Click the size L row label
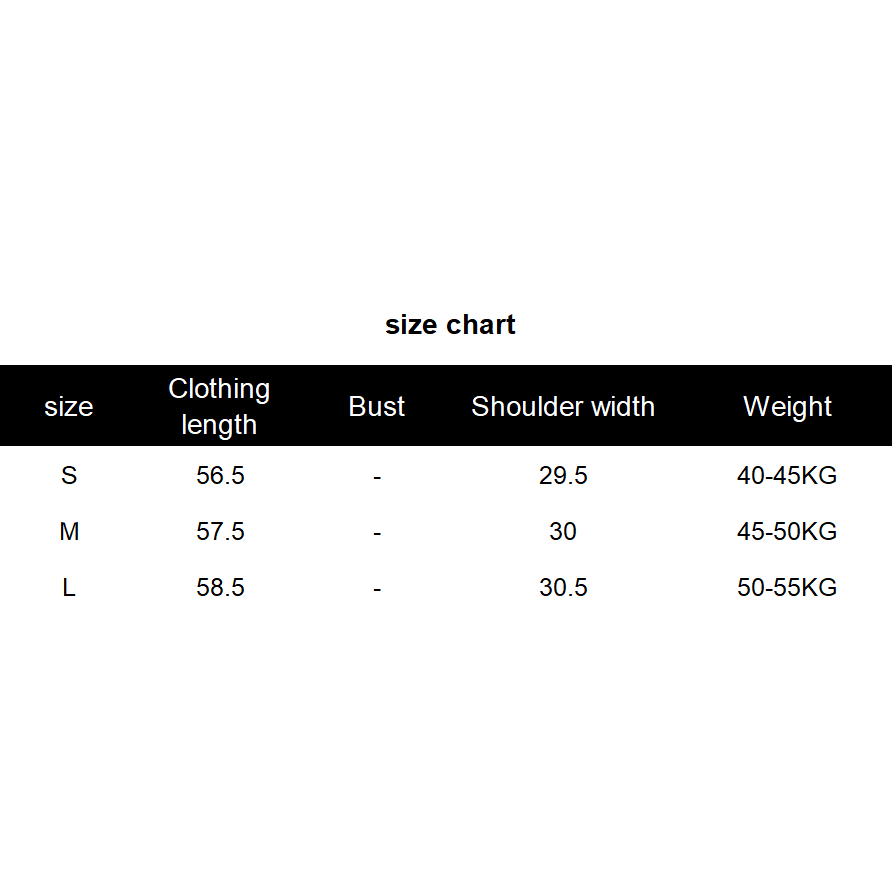This screenshot has width=892, height=892. tap(68, 588)
